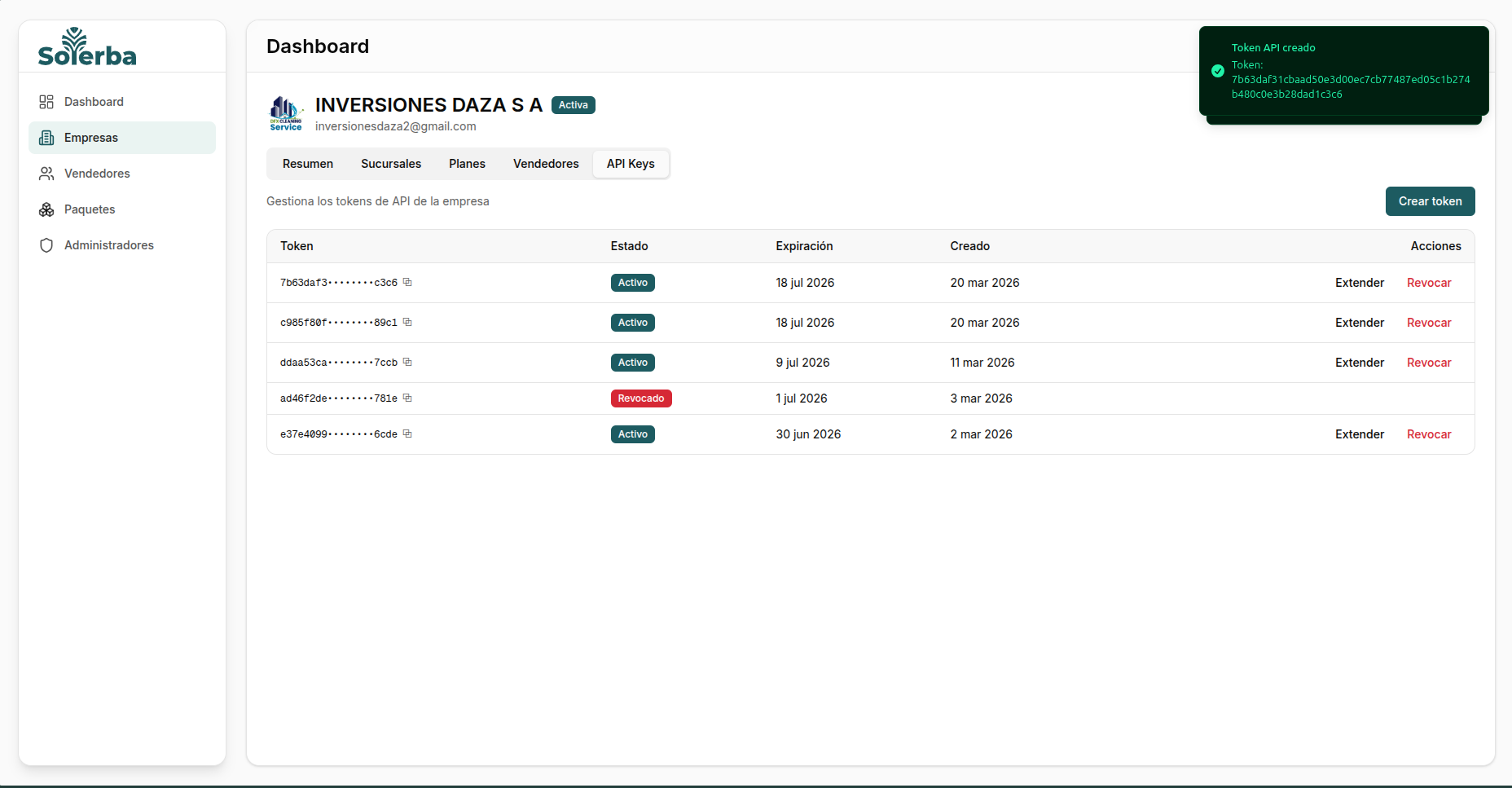Viewport: 1512px width, 788px height.
Task: Switch to the Resumen tab
Action: tap(308, 164)
